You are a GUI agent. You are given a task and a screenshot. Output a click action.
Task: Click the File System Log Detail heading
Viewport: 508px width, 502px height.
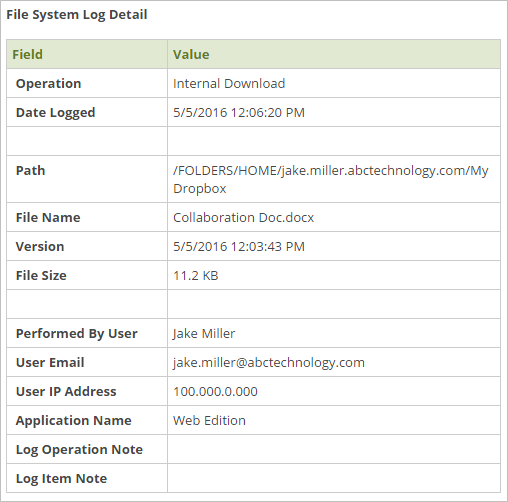point(77,15)
